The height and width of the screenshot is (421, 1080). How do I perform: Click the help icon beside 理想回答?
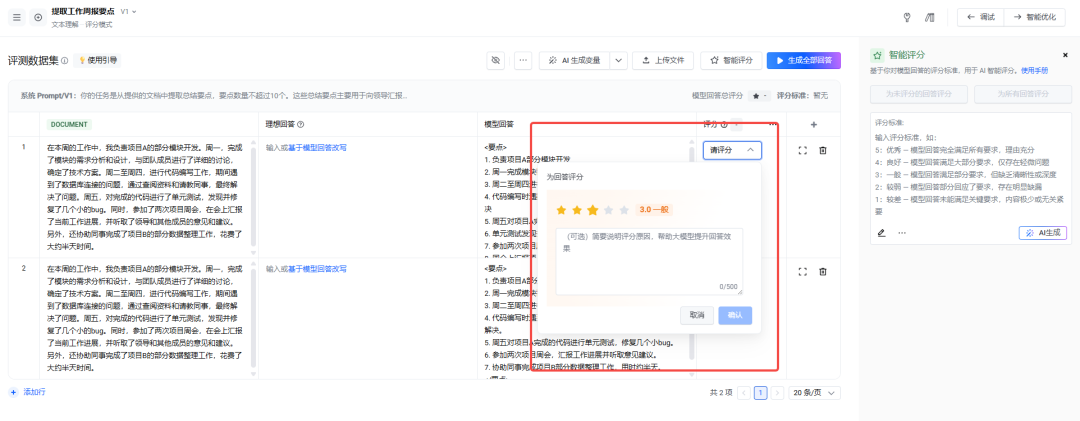[301, 125]
